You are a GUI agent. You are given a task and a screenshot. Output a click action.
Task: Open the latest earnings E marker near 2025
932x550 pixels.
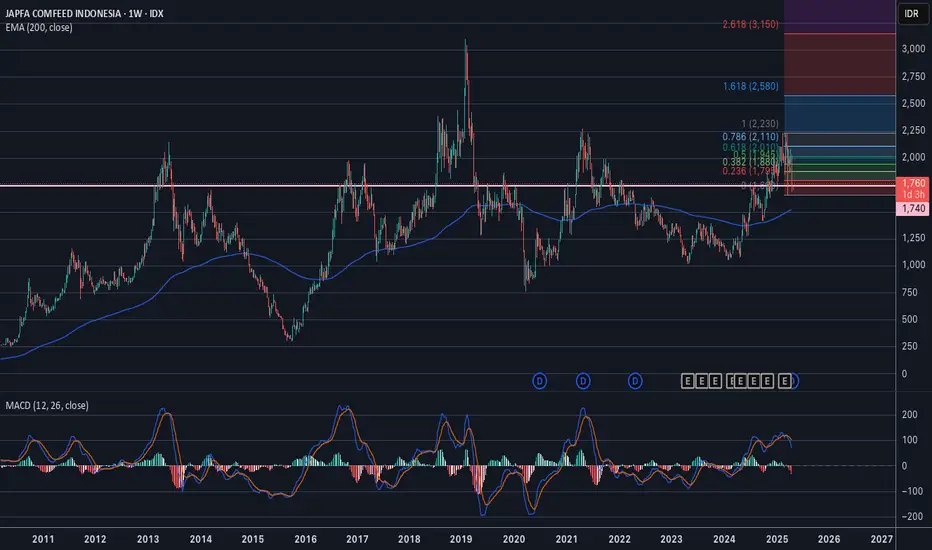tap(785, 381)
